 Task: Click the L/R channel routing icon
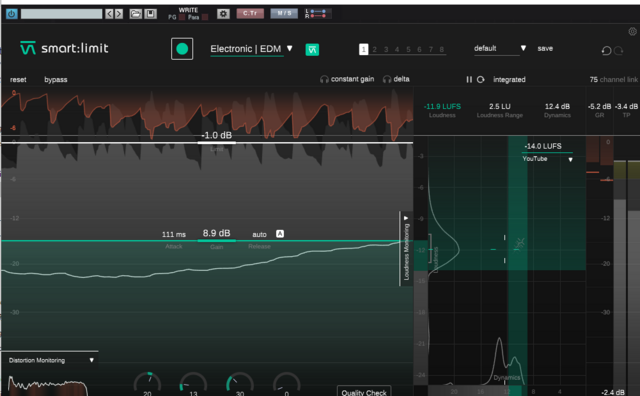(x=318, y=14)
